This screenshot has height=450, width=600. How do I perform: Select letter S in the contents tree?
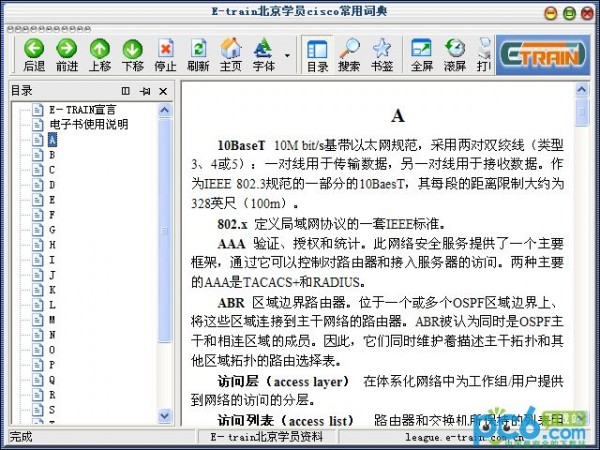tap(52, 409)
